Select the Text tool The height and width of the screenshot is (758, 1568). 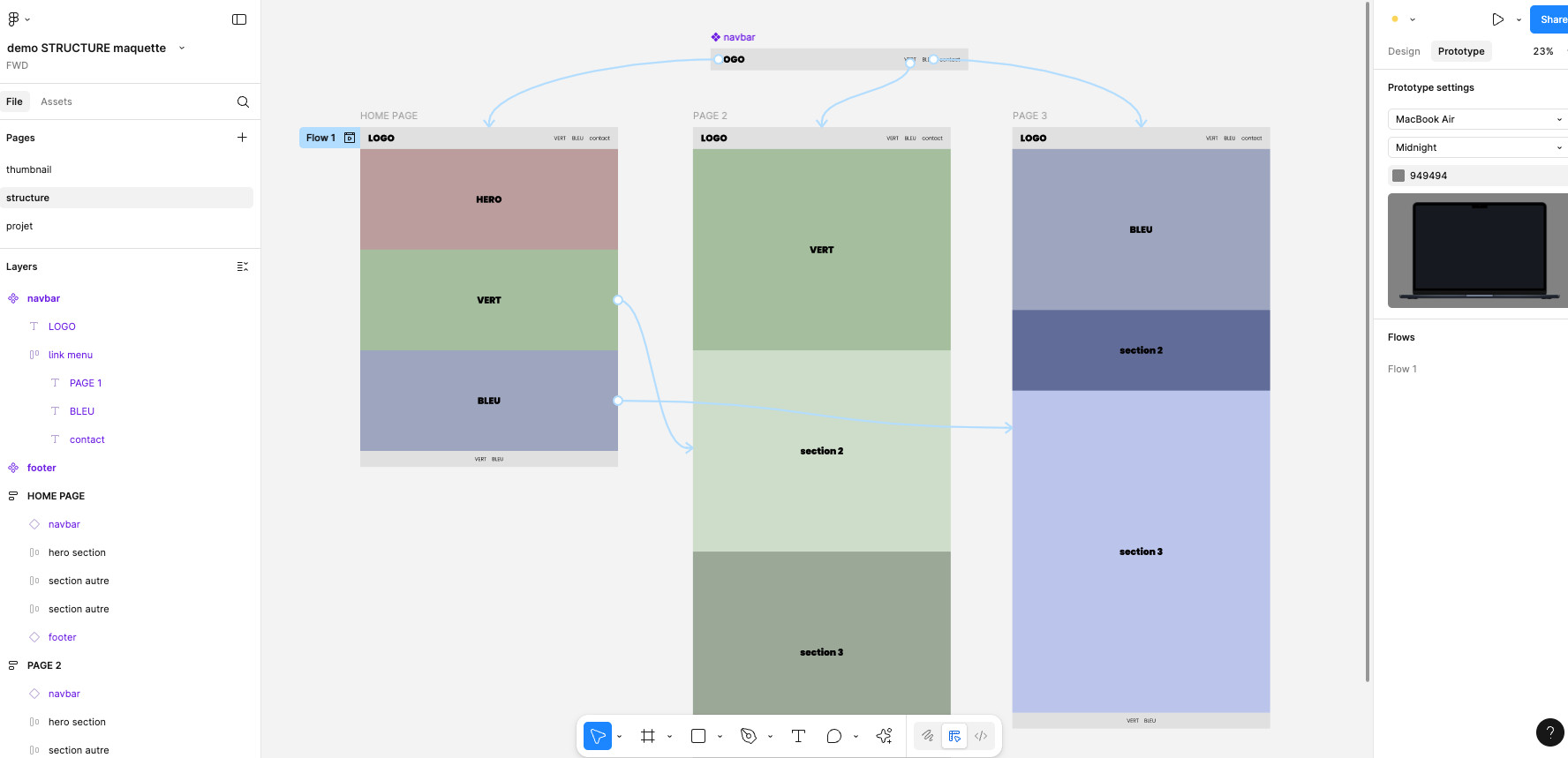[798, 736]
